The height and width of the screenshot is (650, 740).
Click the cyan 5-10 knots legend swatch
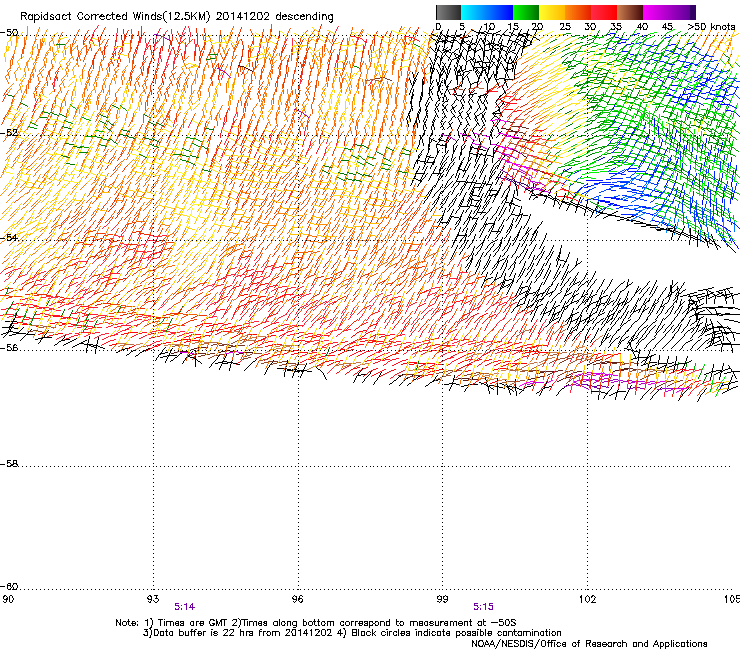pyautogui.click(x=474, y=12)
